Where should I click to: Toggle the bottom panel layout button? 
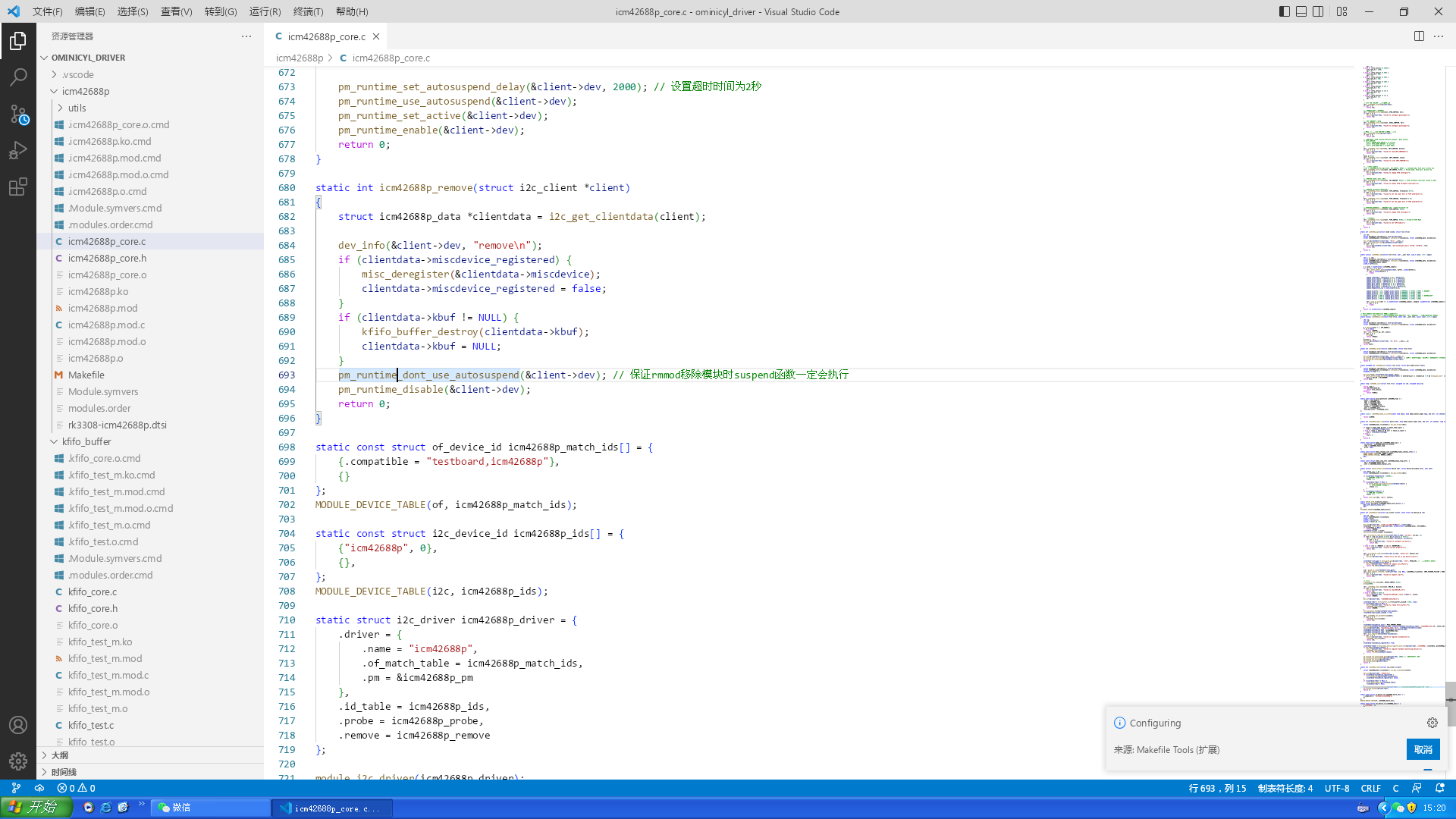pos(1301,11)
